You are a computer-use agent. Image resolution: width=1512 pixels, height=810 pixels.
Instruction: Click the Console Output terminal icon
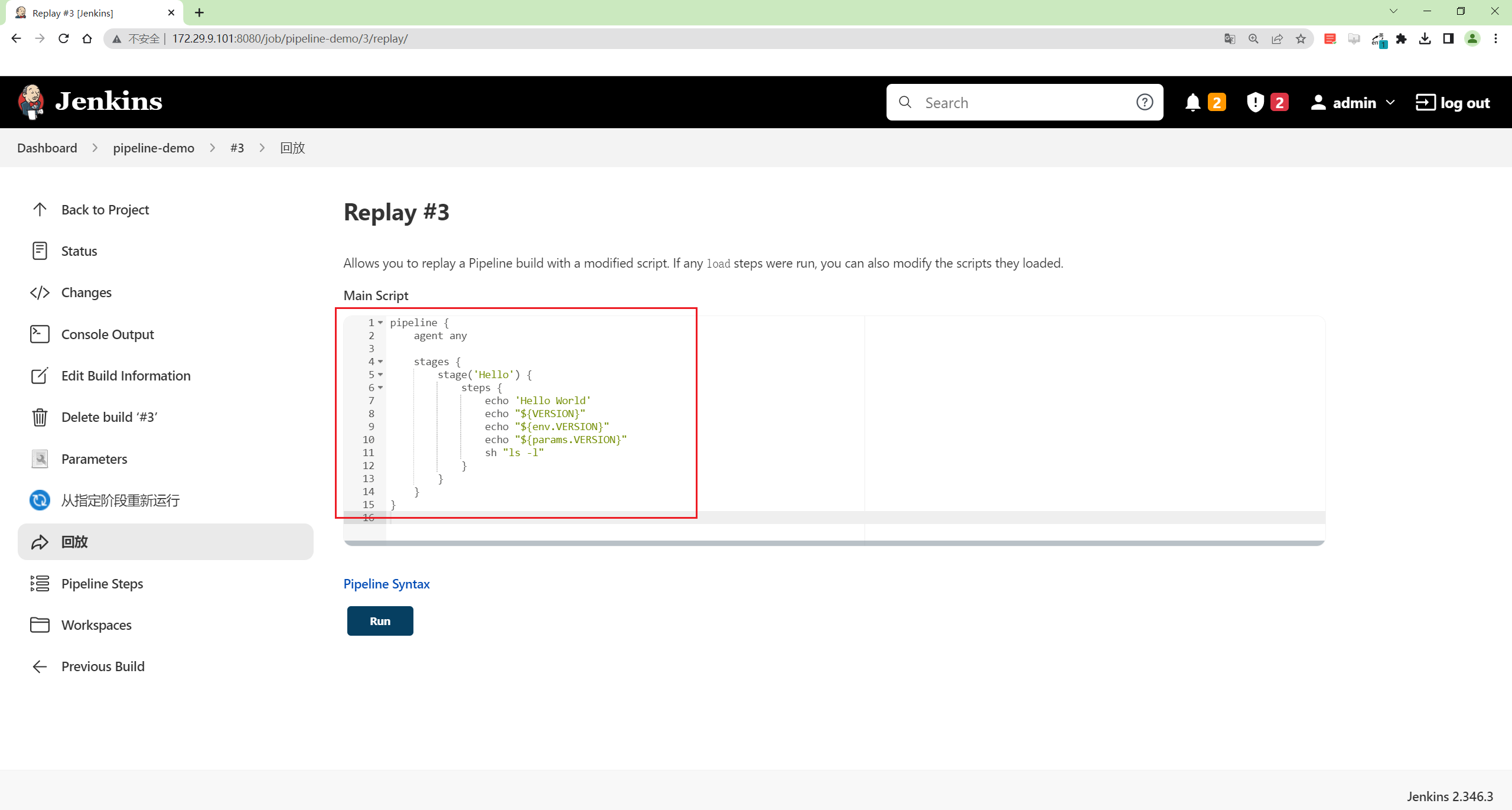pyautogui.click(x=40, y=334)
